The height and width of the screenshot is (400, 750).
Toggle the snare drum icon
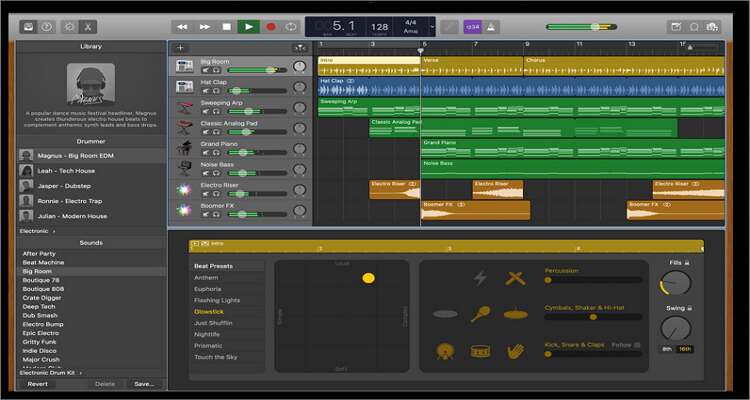click(480, 352)
